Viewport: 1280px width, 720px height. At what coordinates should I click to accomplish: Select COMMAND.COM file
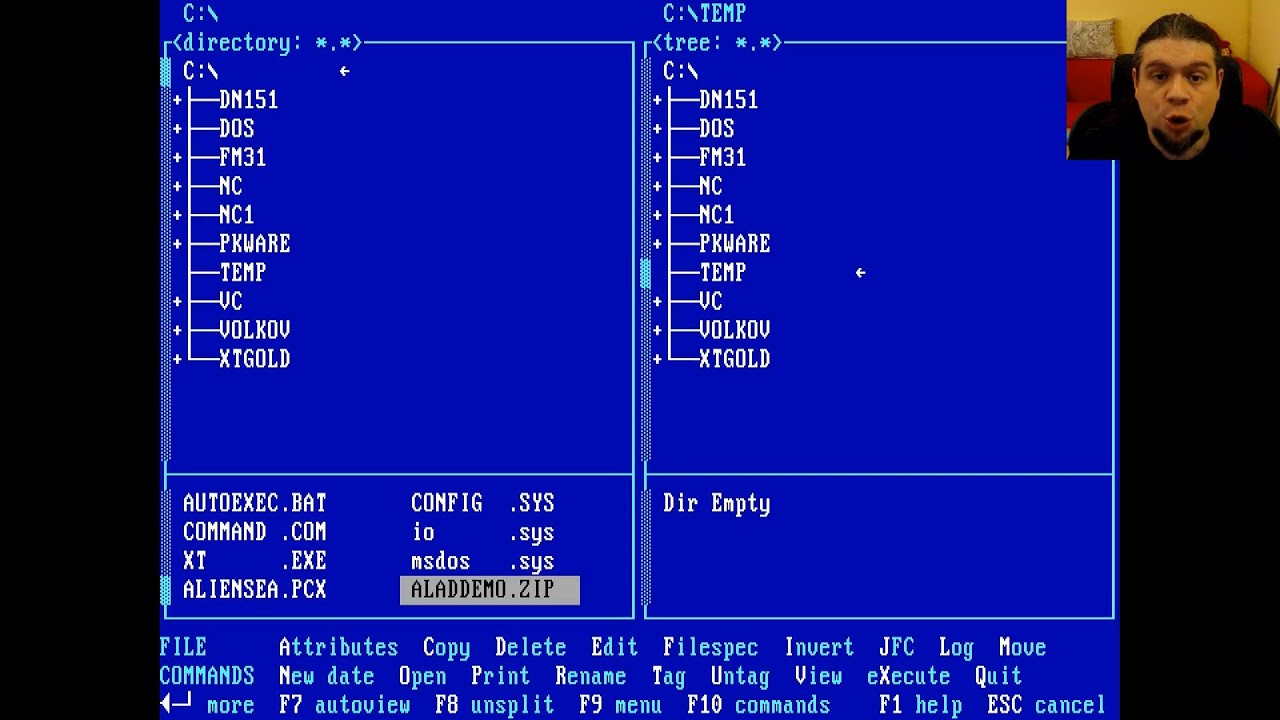254,532
